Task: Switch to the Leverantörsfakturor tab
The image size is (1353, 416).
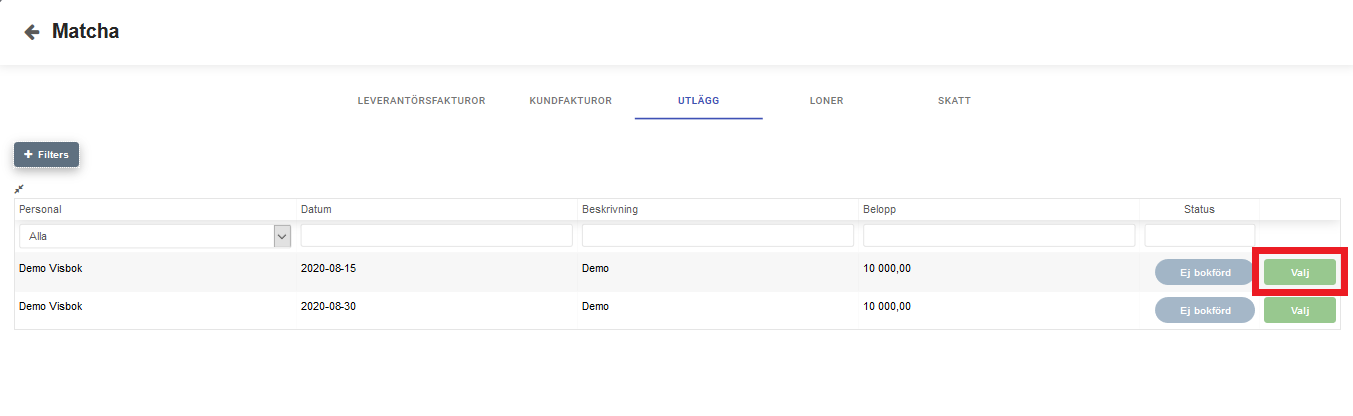Action: (421, 101)
